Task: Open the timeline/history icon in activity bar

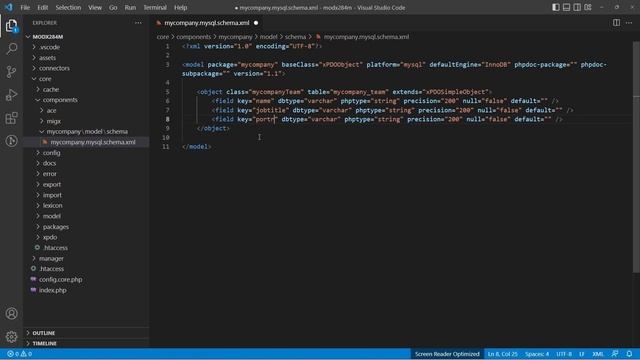Action: (11, 141)
